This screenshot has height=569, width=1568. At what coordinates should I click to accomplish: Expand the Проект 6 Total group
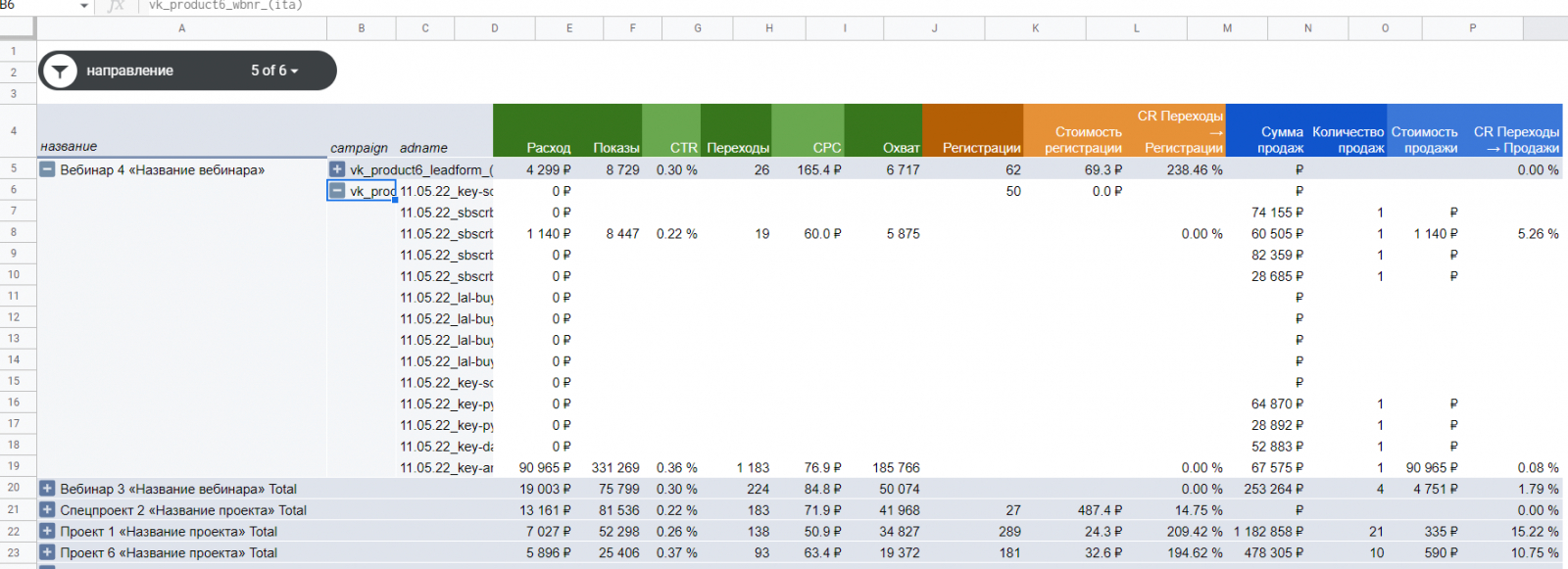tap(47, 552)
